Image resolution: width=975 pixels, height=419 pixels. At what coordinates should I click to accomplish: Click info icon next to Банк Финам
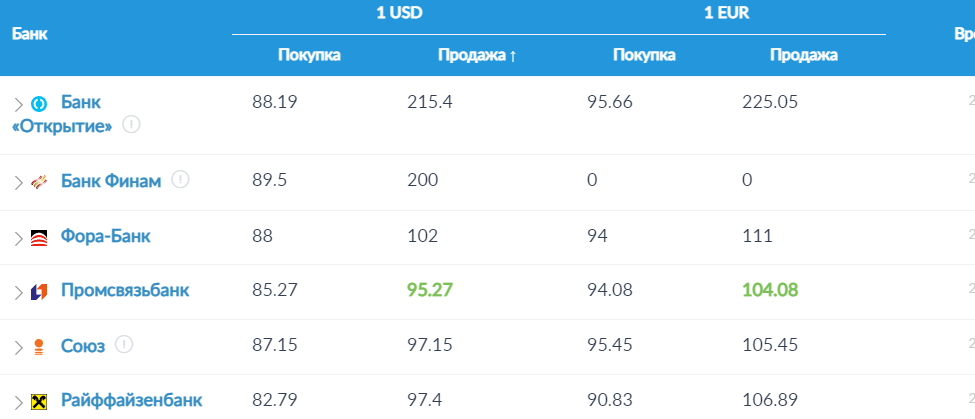[x=180, y=179]
